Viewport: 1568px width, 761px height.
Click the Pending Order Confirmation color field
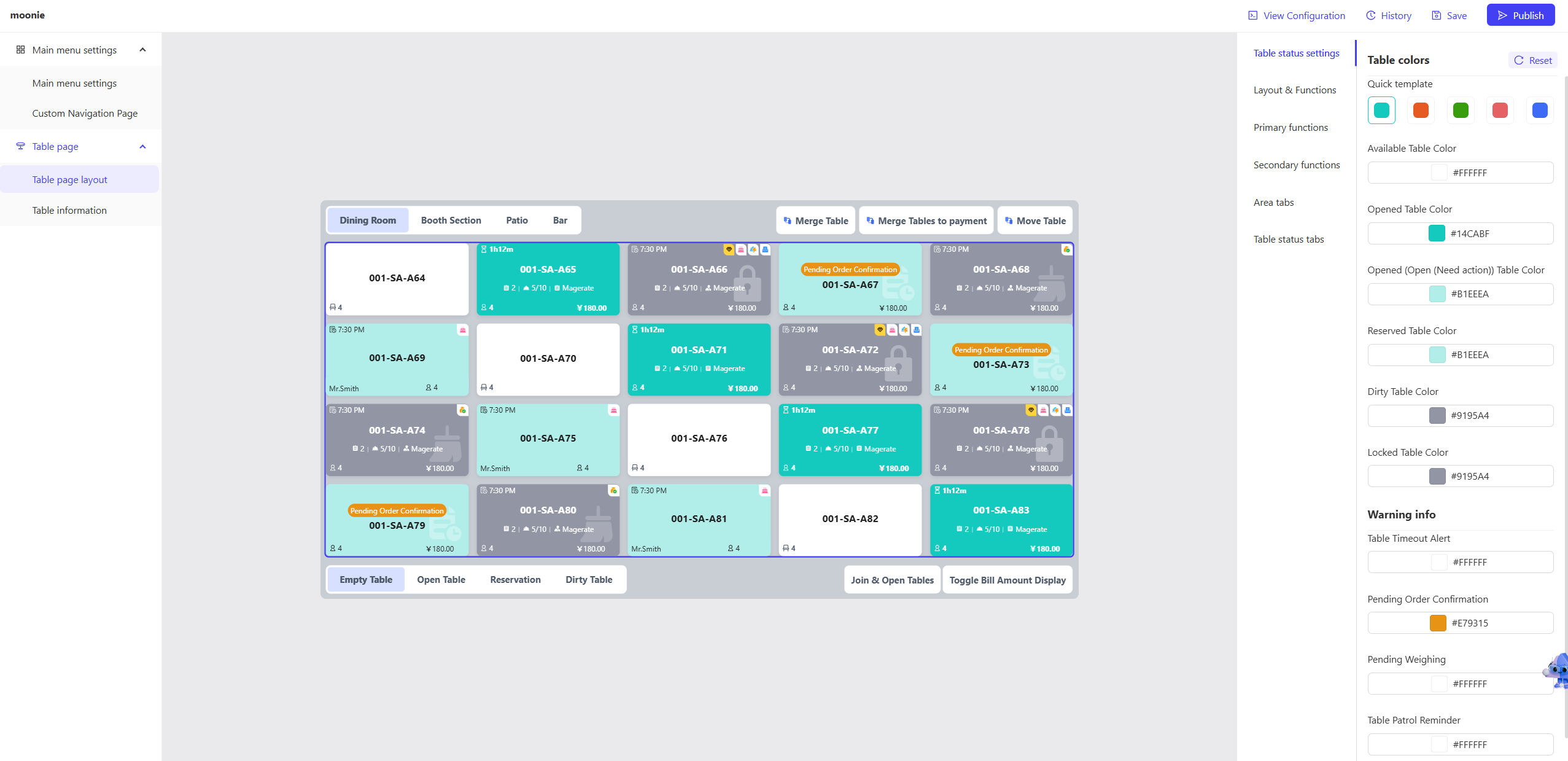click(x=1459, y=623)
